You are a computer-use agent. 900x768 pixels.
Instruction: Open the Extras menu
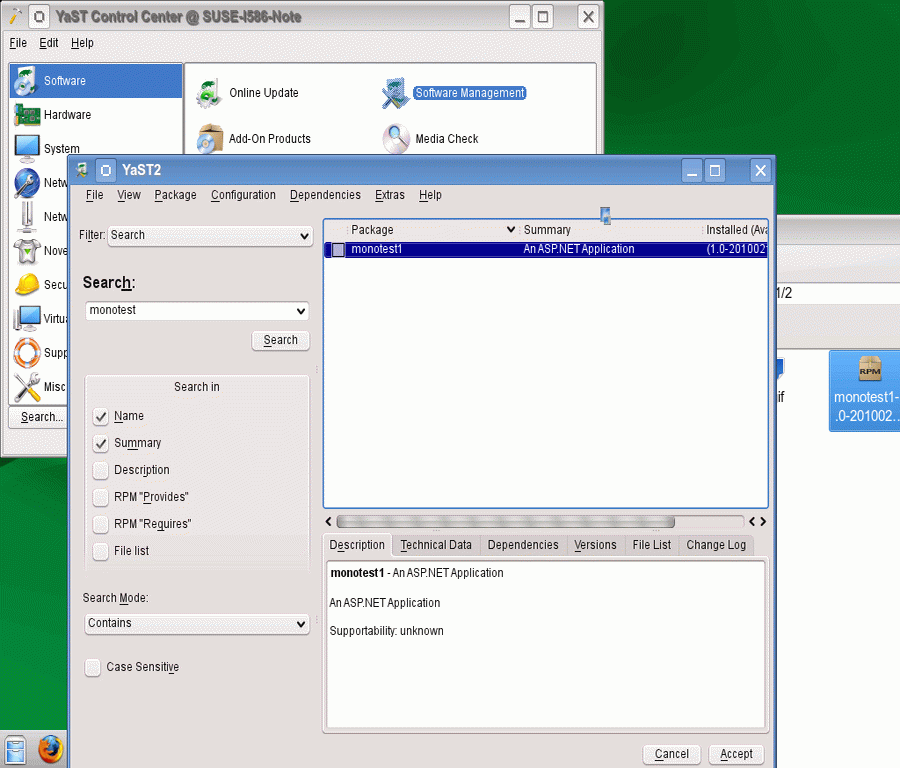tap(390, 195)
